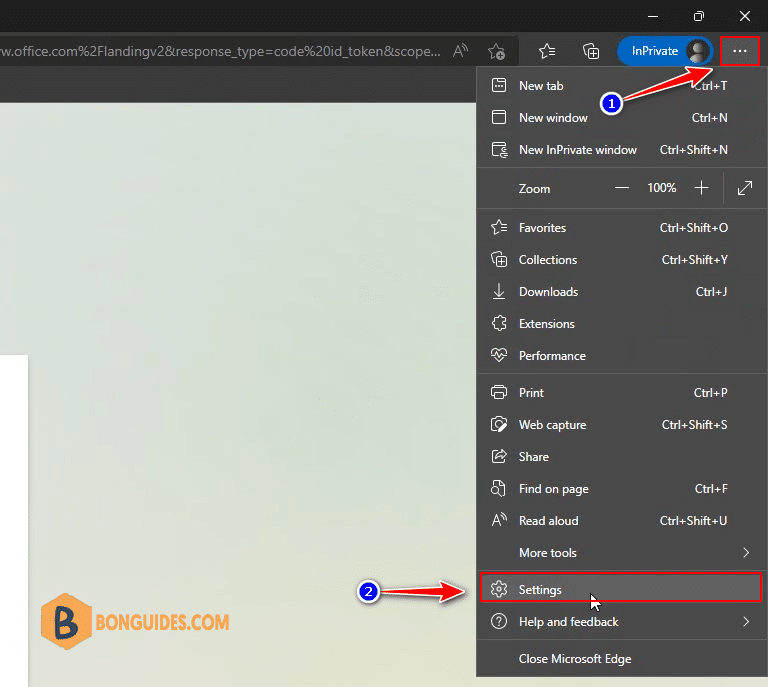Open the Settings and more ellipsis menu
Viewport: 768px width, 687px height.
pos(740,51)
